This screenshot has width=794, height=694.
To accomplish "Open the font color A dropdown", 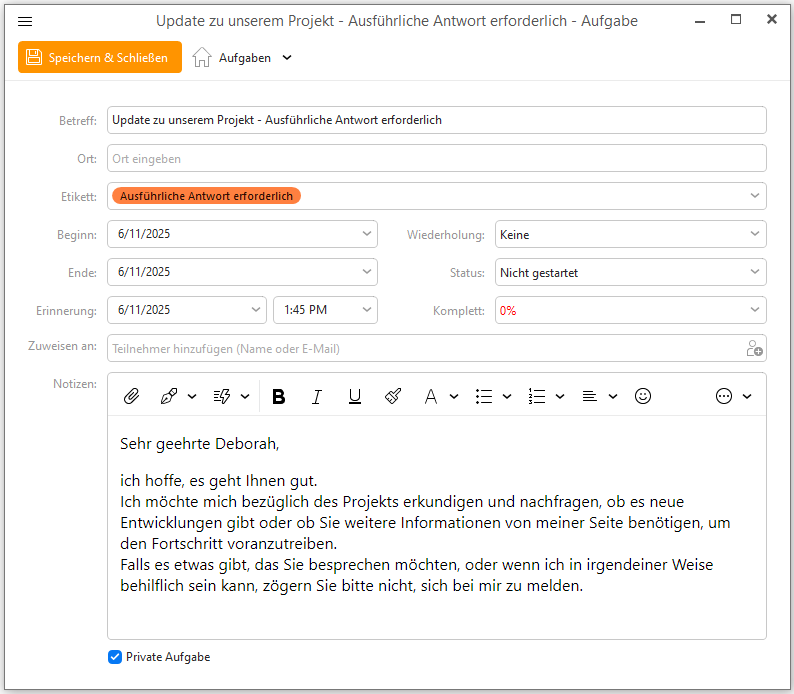I will (x=454, y=396).
